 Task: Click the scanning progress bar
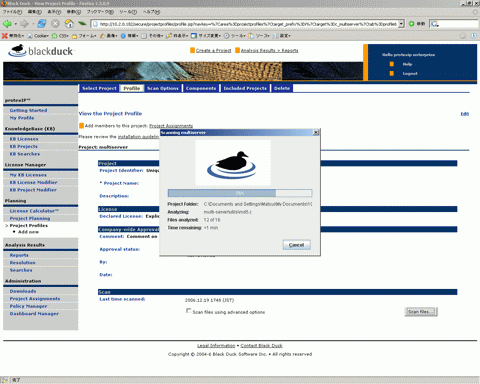(x=240, y=193)
